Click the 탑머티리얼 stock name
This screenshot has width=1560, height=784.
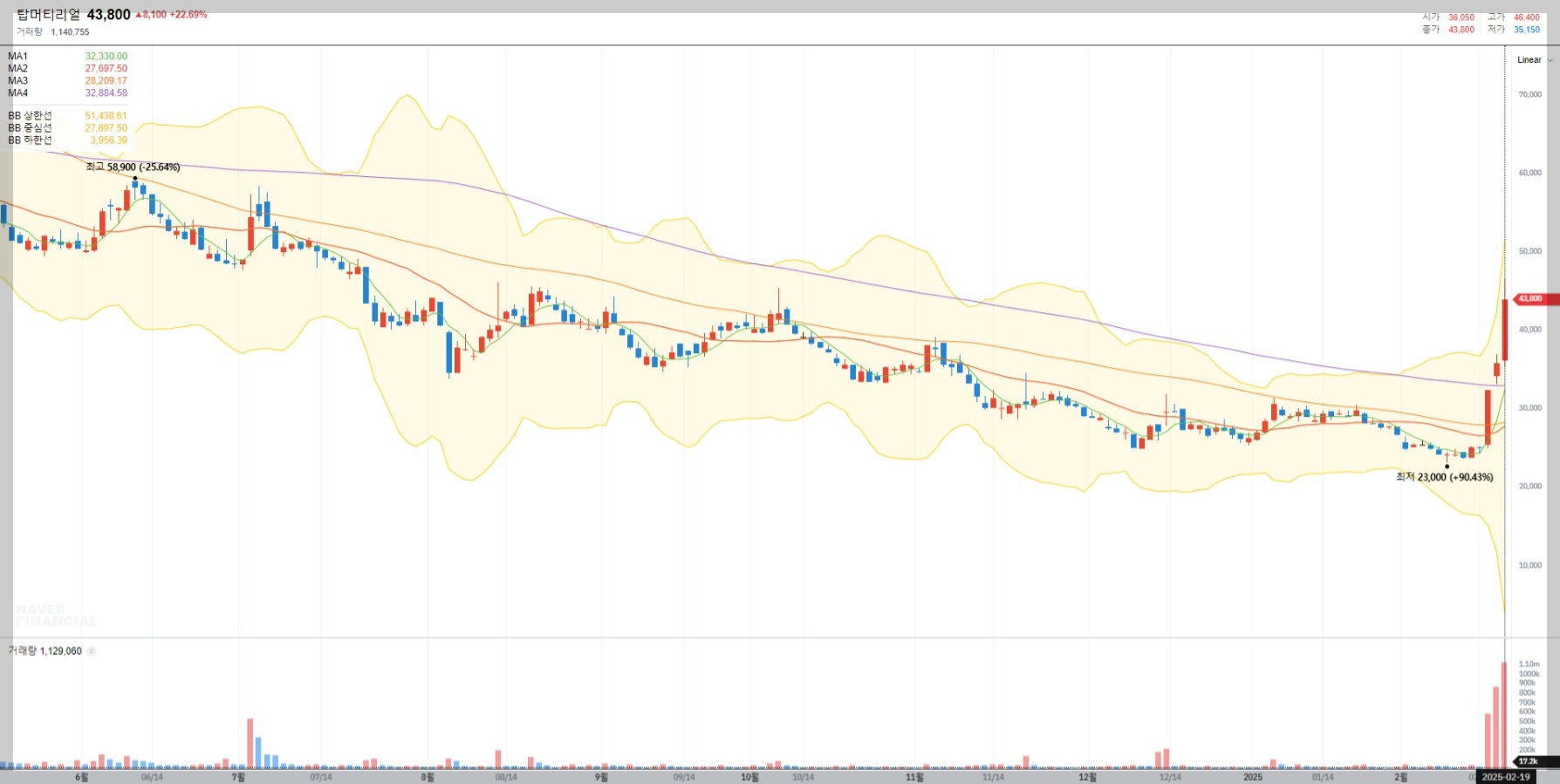(x=48, y=15)
